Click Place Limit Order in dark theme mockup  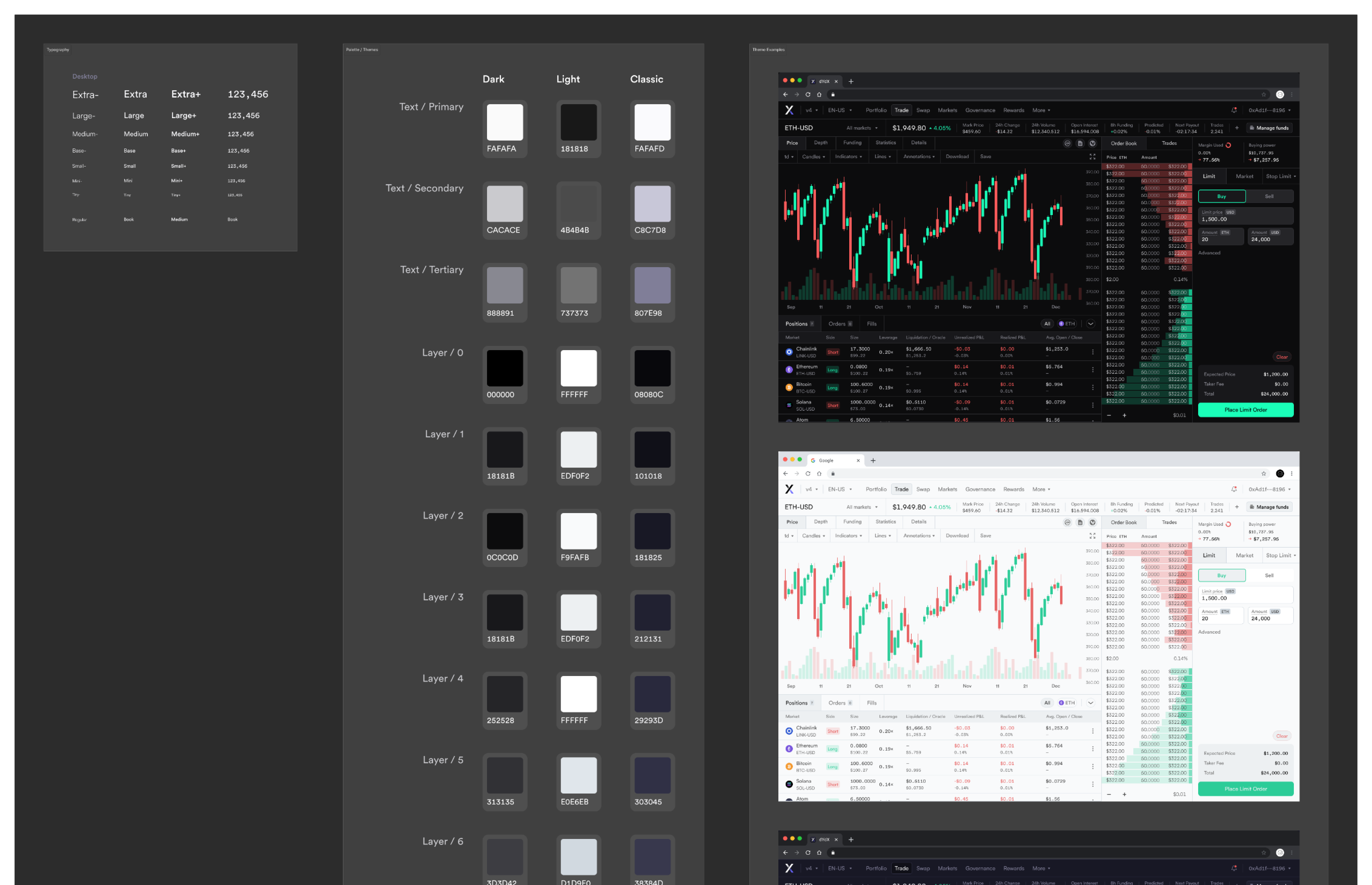tap(1246, 410)
